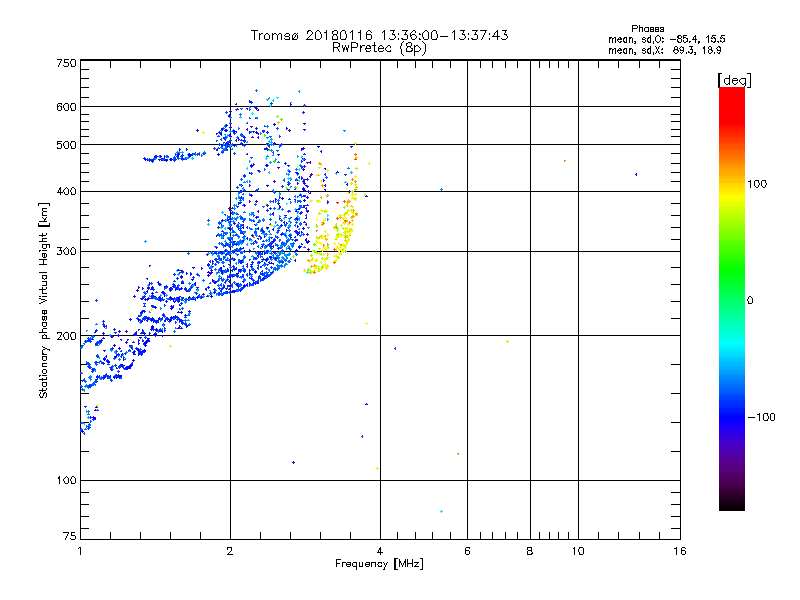Click the x-axis tick label '6'

[467, 551]
